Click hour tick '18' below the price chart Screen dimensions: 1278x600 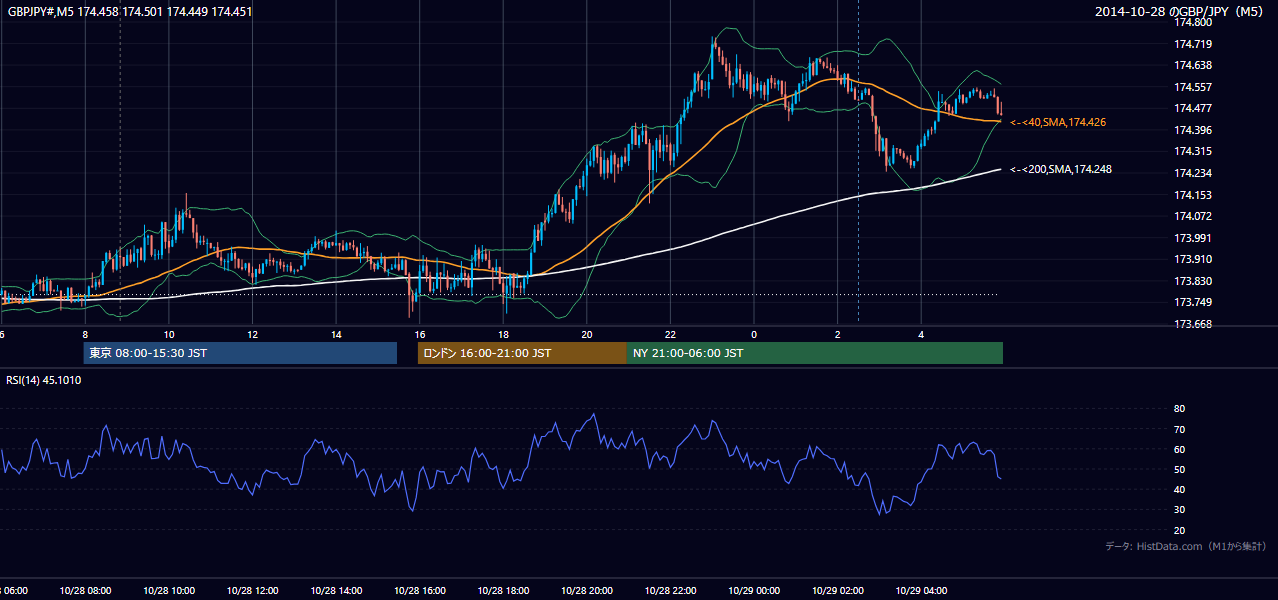pos(503,334)
